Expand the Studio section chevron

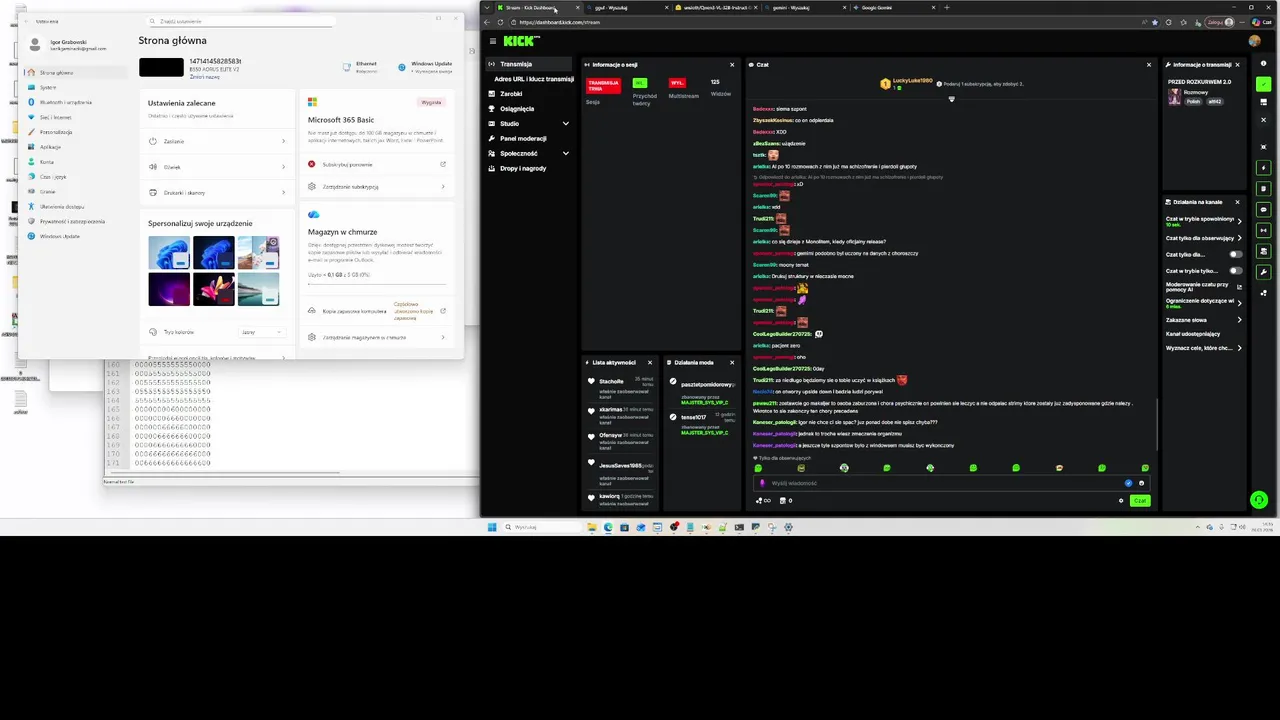[x=565, y=124]
